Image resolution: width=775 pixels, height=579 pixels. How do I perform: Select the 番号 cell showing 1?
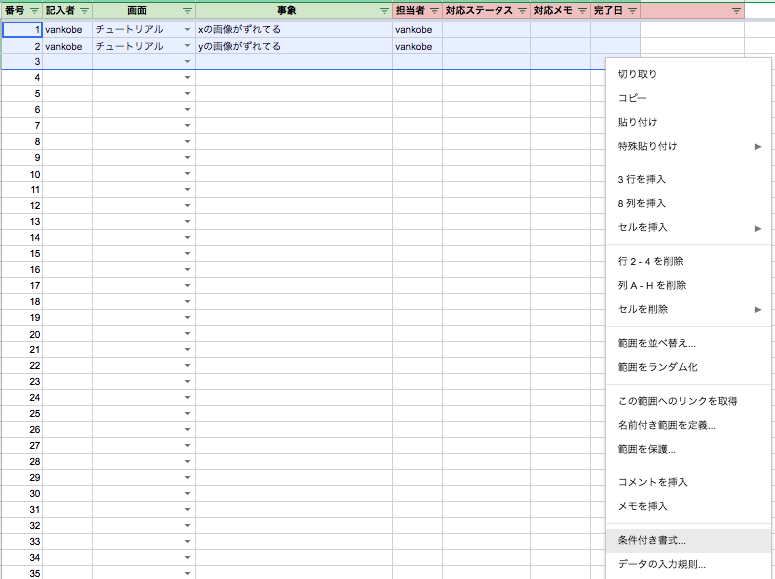tap(22, 30)
